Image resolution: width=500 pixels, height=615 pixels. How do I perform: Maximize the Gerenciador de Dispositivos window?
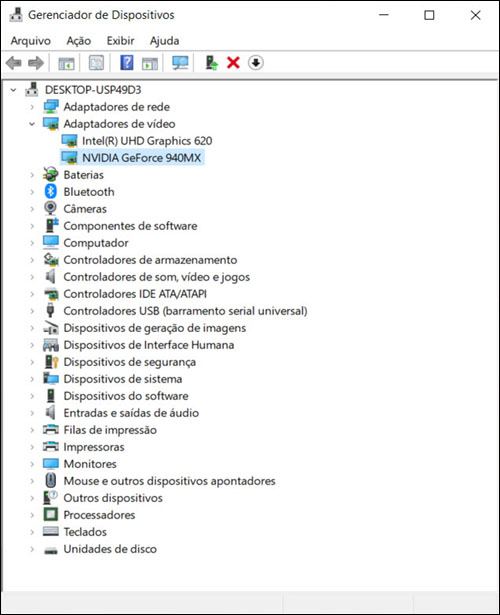click(429, 15)
